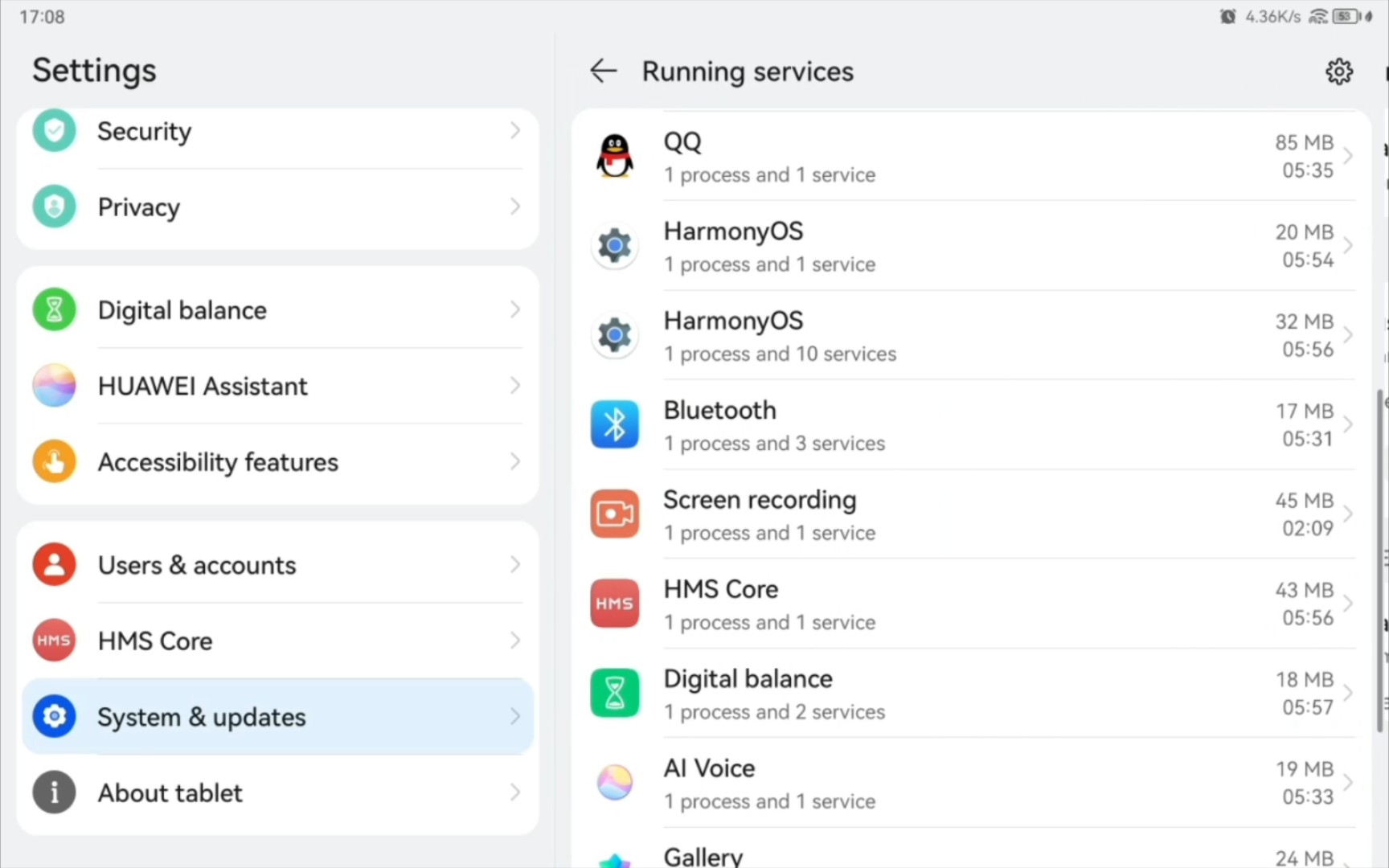This screenshot has width=1389, height=868.
Task: Tap the green Digital balance icon in Settings sidebar
Action: (54, 309)
